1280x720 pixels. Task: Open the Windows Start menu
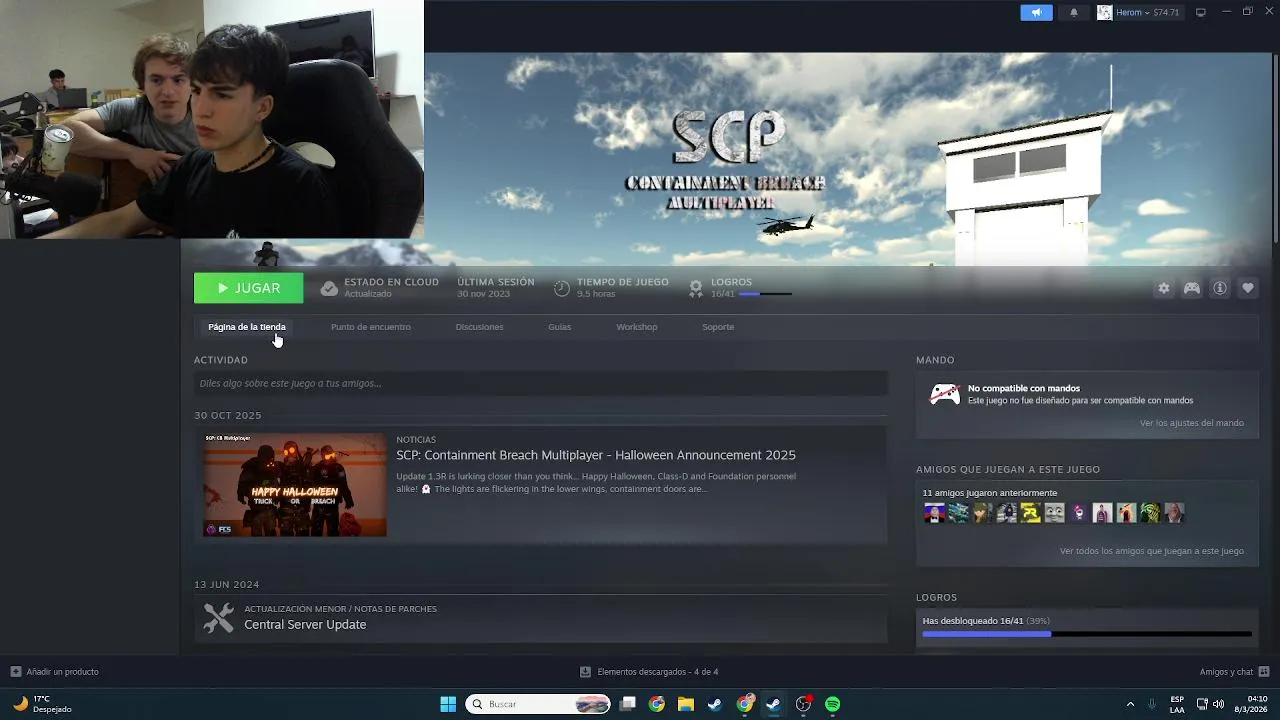coord(448,704)
